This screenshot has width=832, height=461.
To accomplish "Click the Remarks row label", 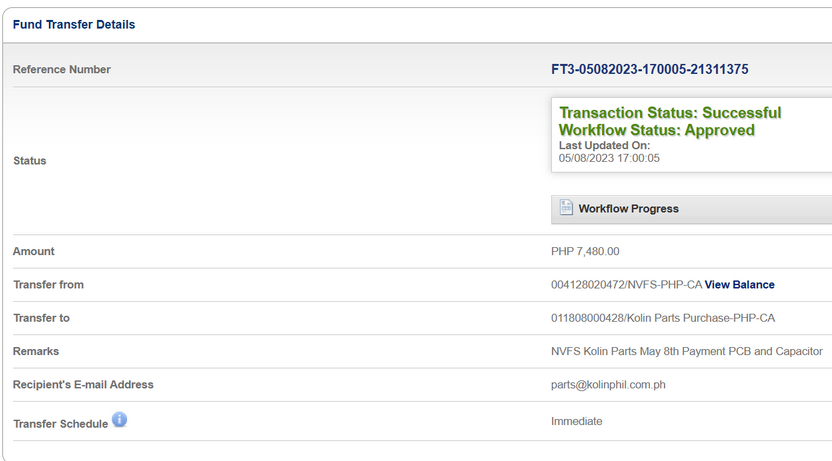I will click(36, 351).
